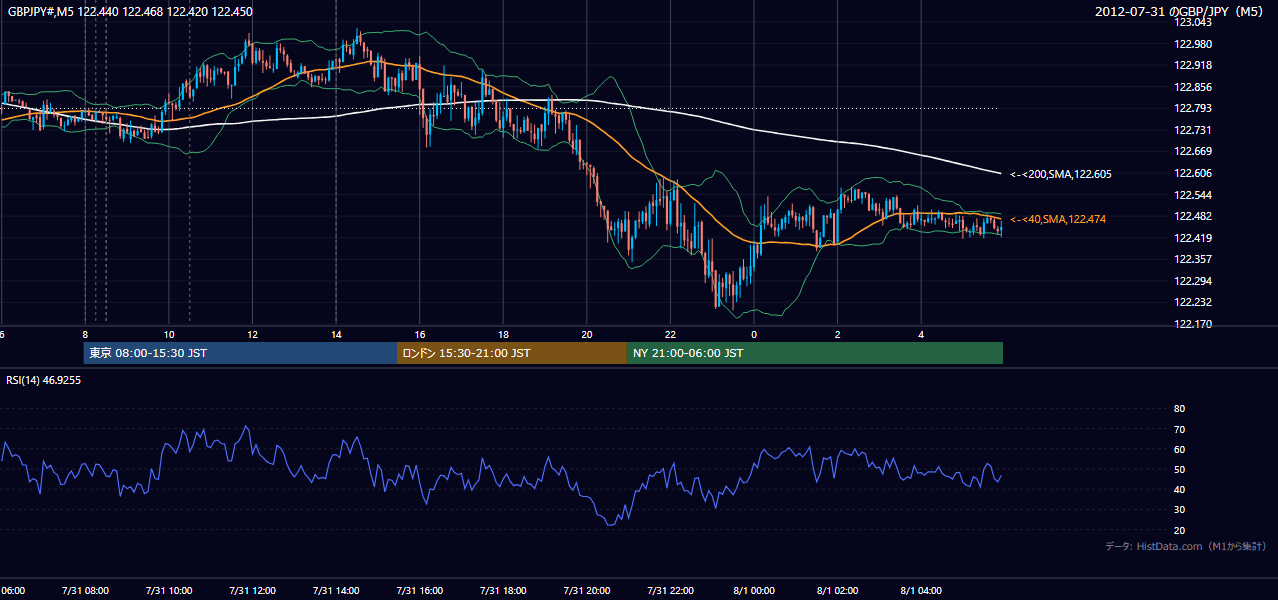Click the 7/31 10:00 time label
1278x600 pixels.
pyautogui.click(x=169, y=591)
